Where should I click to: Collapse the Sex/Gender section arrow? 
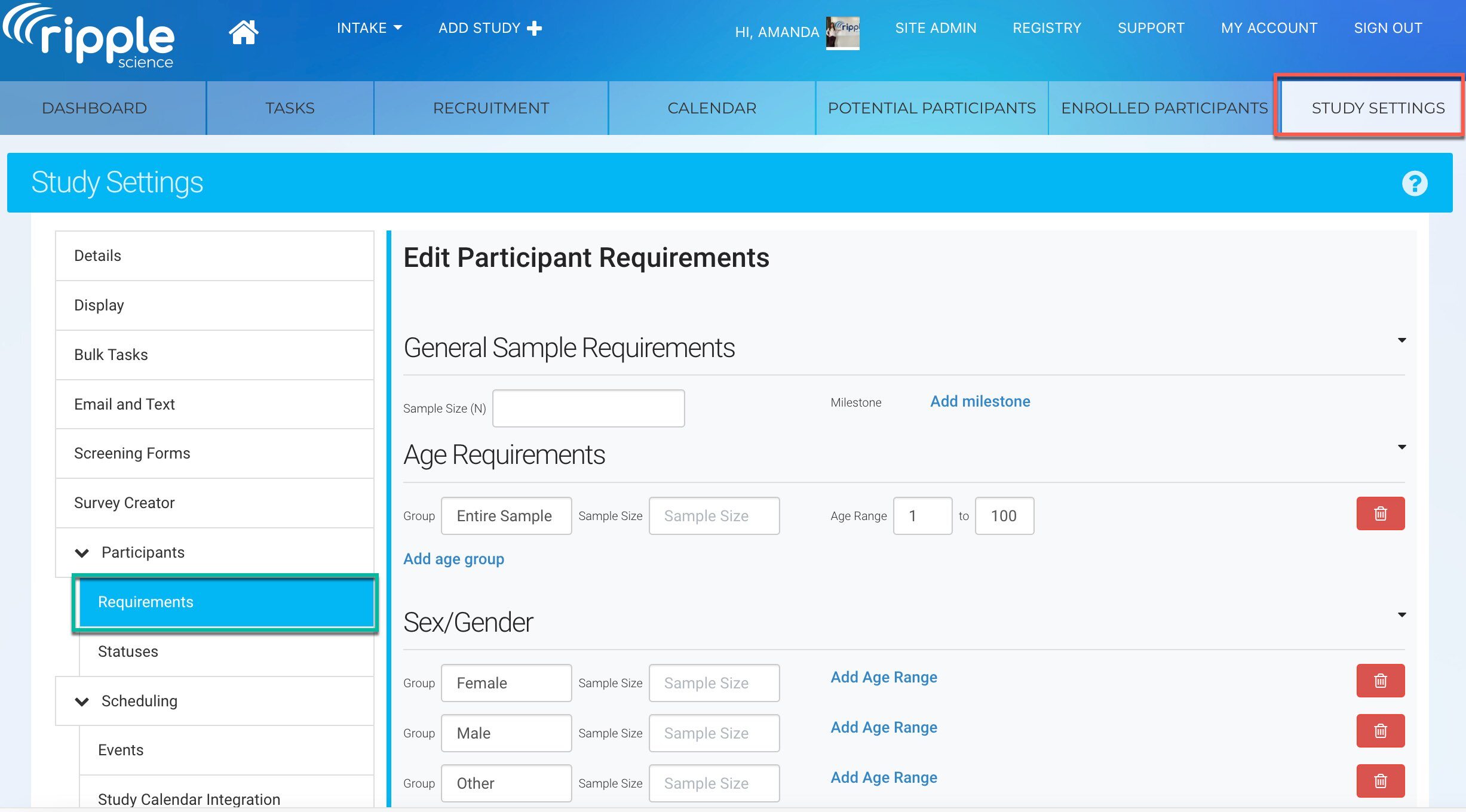click(x=1401, y=615)
